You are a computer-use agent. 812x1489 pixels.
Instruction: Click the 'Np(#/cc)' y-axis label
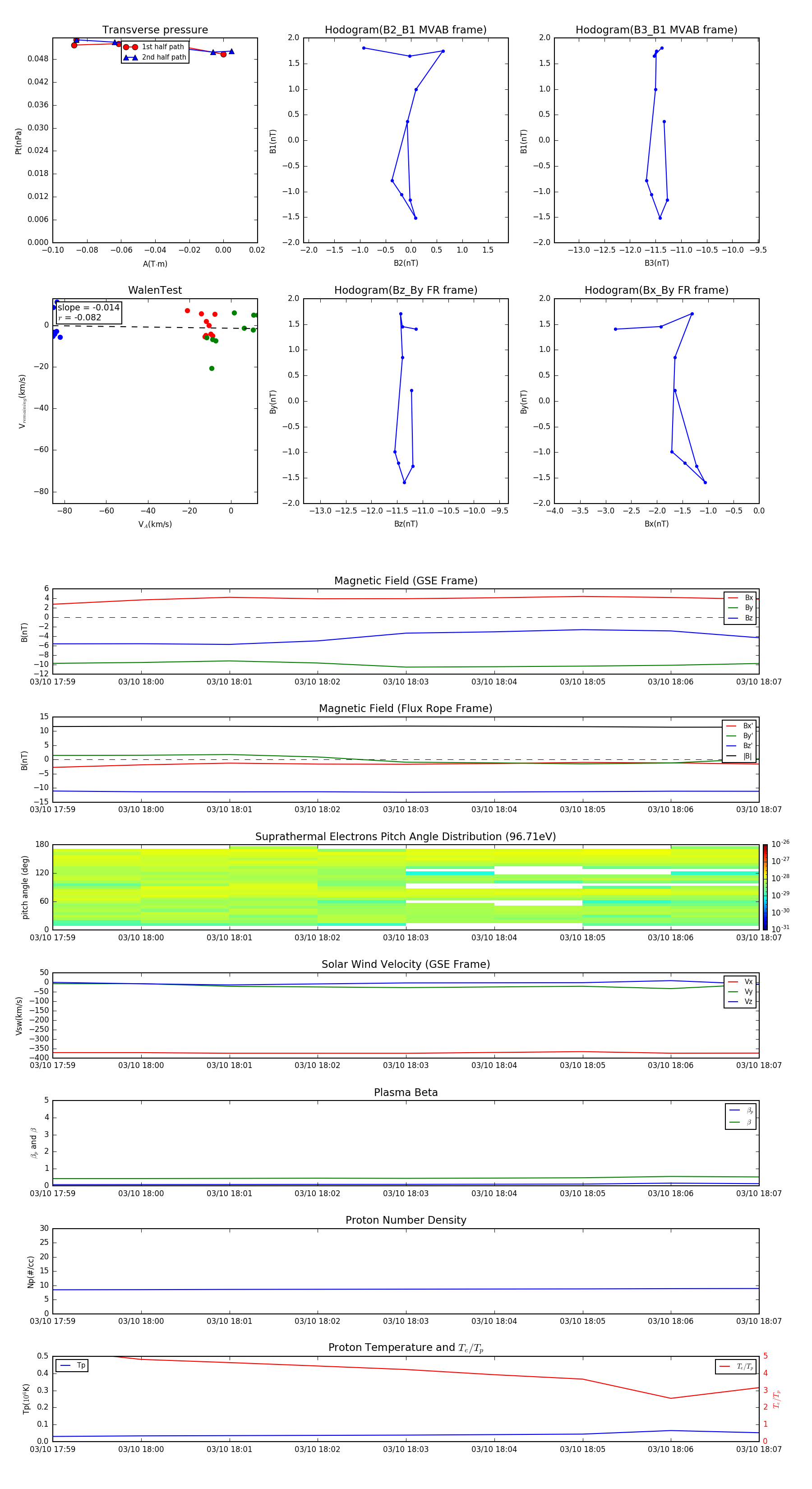tap(31, 1272)
